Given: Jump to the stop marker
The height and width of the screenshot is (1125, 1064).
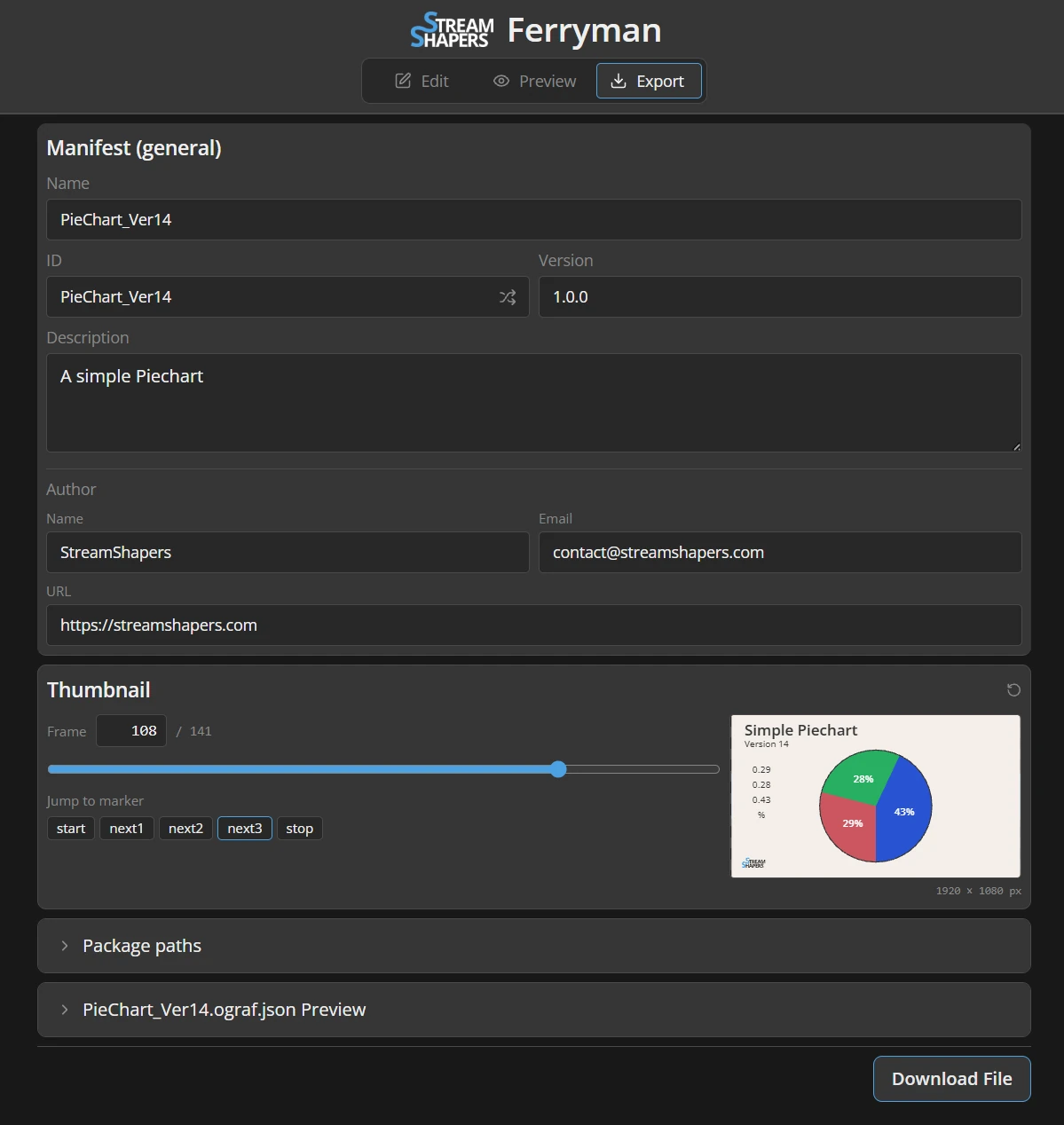Looking at the screenshot, I should coord(300,829).
